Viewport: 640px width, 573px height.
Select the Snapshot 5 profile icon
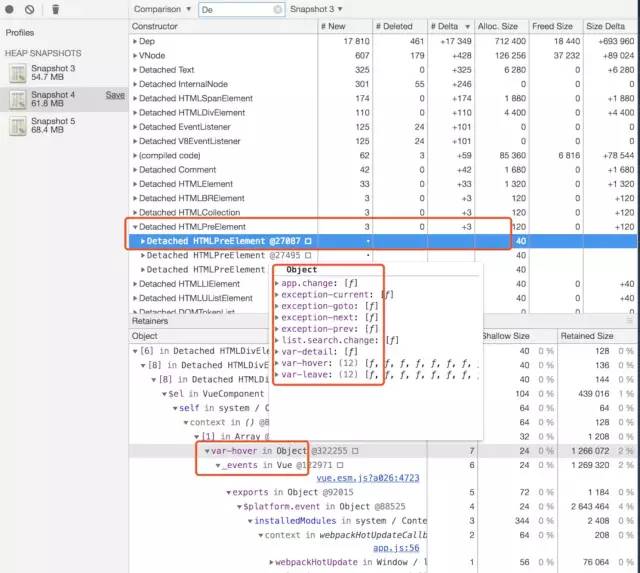18,126
